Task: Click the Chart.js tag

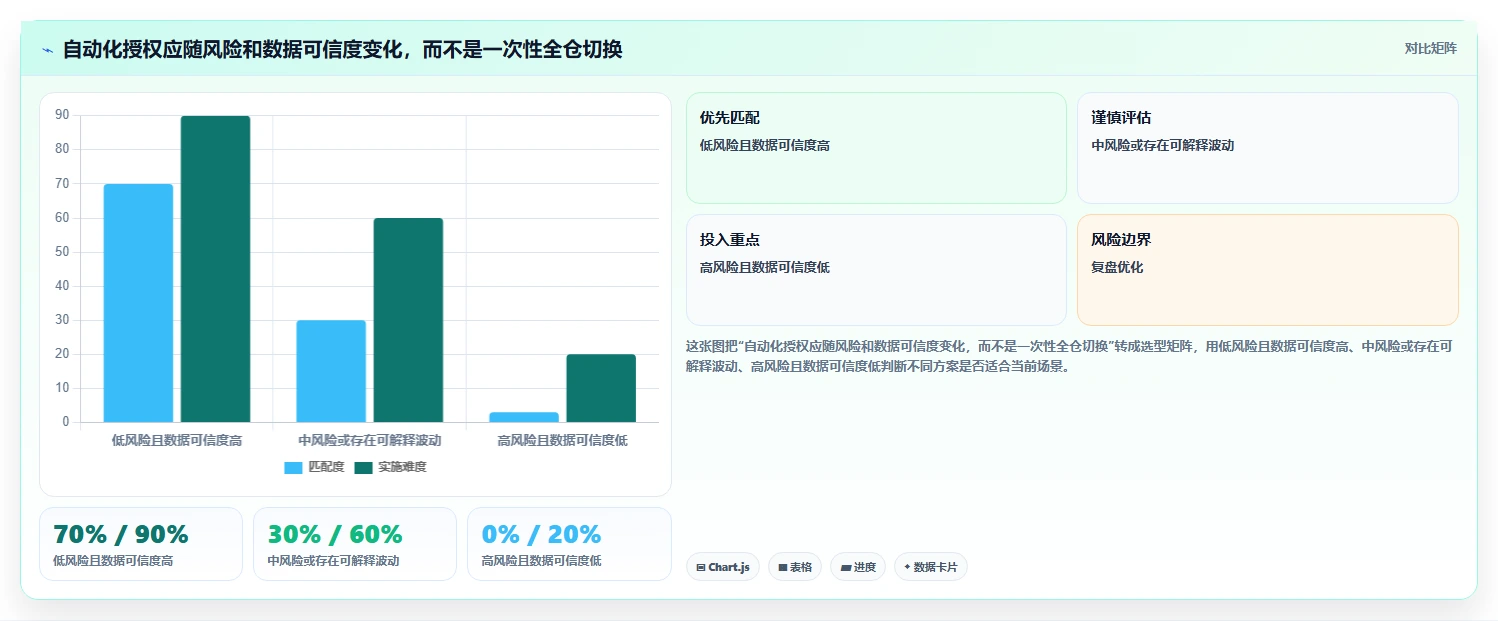Action: coord(723,567)
